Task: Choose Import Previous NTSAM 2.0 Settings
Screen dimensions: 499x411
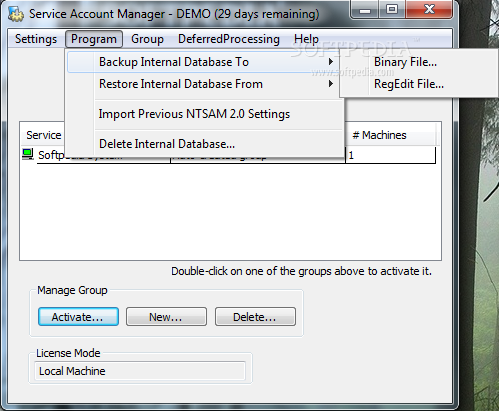Action: tap(203, 114)
